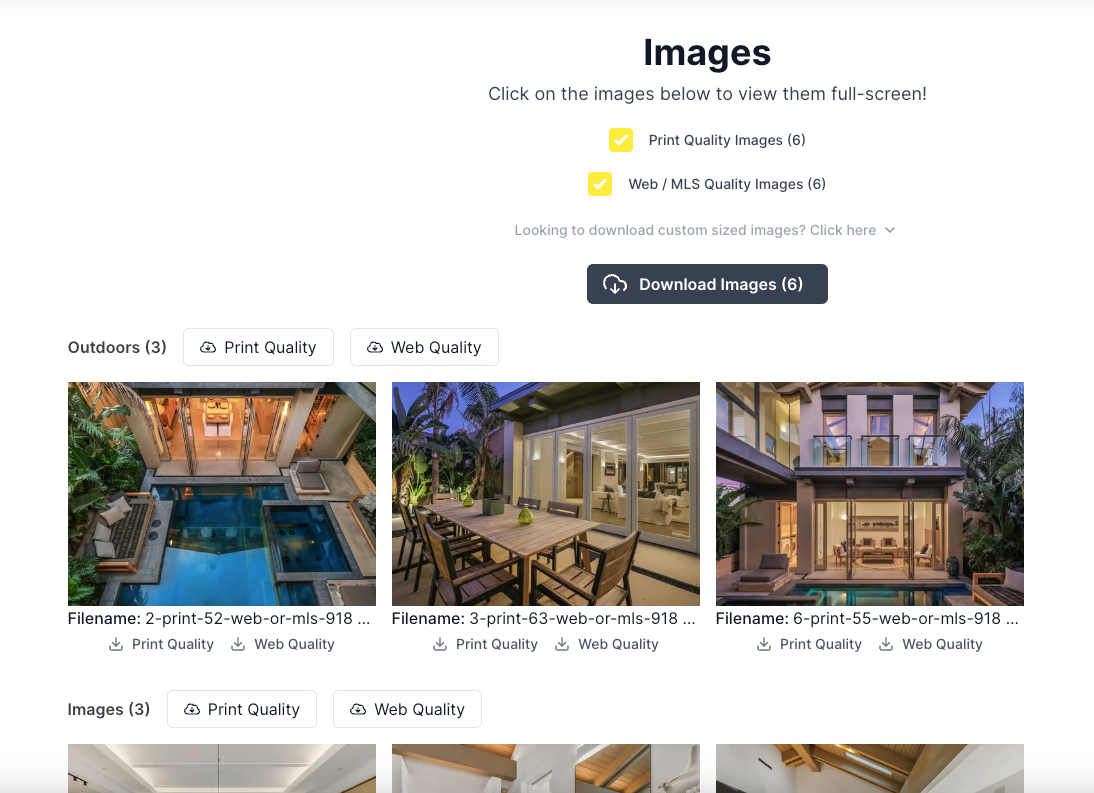Open the outdoor dining table photo

(546, 494)
